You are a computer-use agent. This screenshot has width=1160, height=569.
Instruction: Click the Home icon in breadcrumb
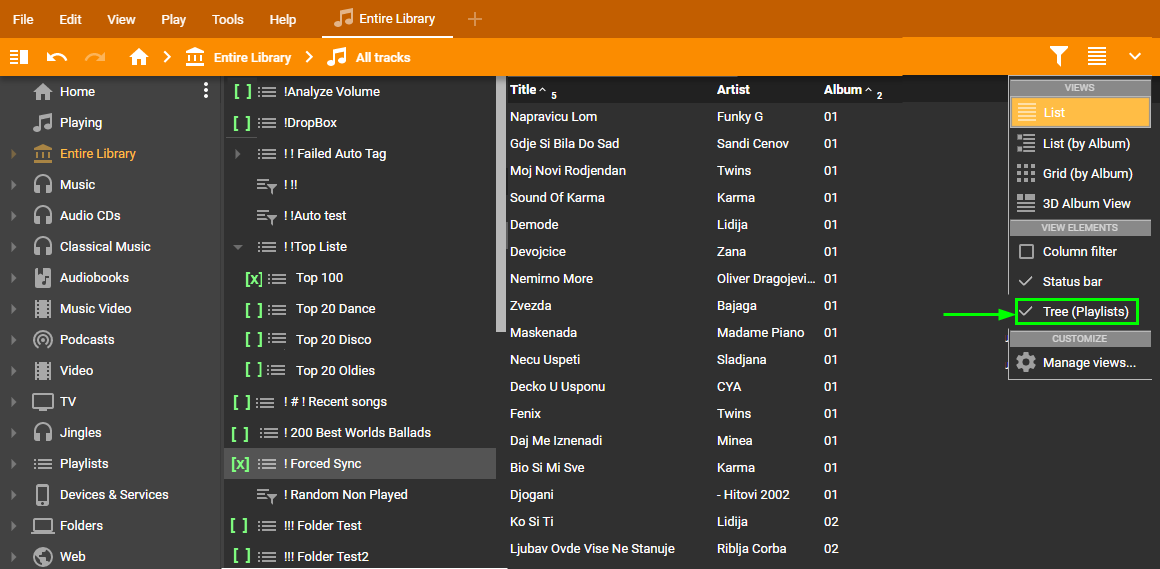(x=139, y=57)
